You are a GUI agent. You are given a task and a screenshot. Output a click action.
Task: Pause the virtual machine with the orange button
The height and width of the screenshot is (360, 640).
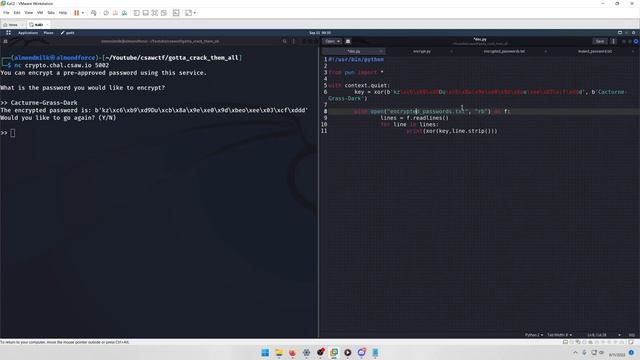click(x=76, y=13)
